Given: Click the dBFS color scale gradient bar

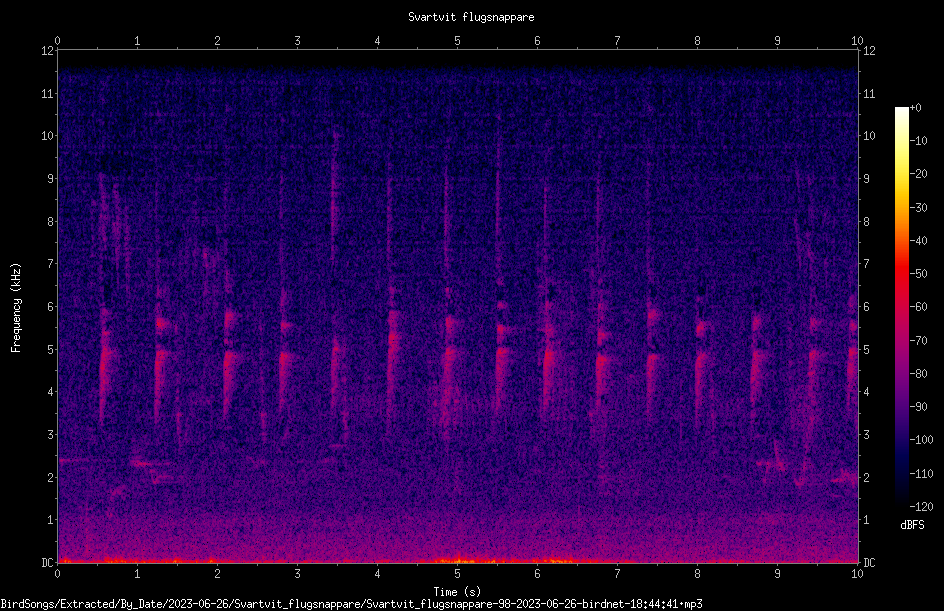Looking at the screenshot, I should 901,306.
